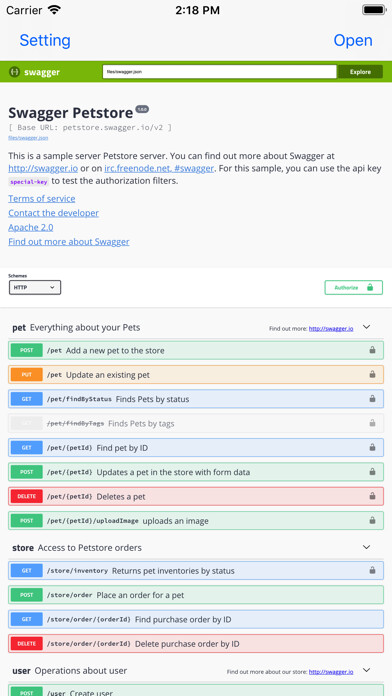Viewport: 392px width, 696px height.
Task: Open the Contact the developer link
Action: coord(53,213)
